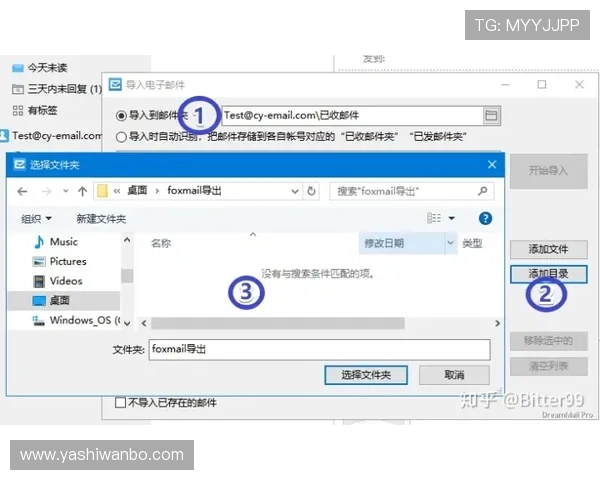Select 导入到邮件夹 radio button
The width and height of the screenshot is (600, 480).
pos(121,115)
